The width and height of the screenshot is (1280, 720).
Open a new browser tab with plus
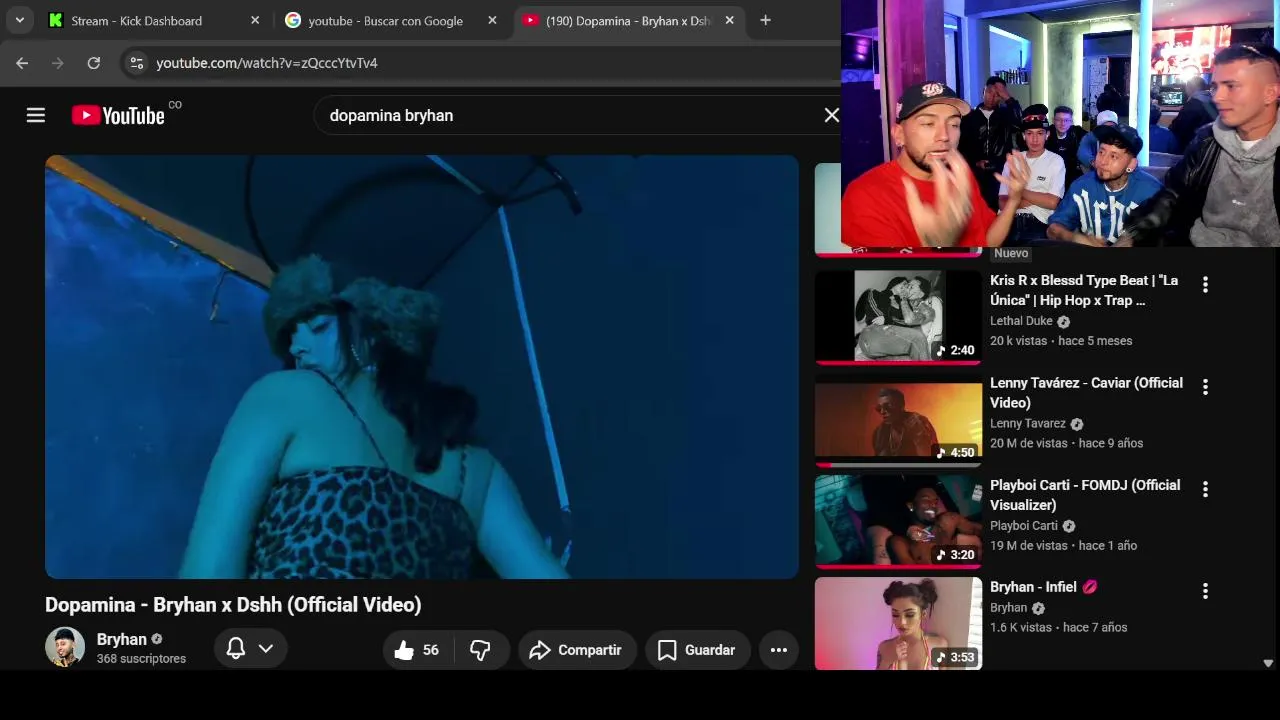tap(765, 20)
